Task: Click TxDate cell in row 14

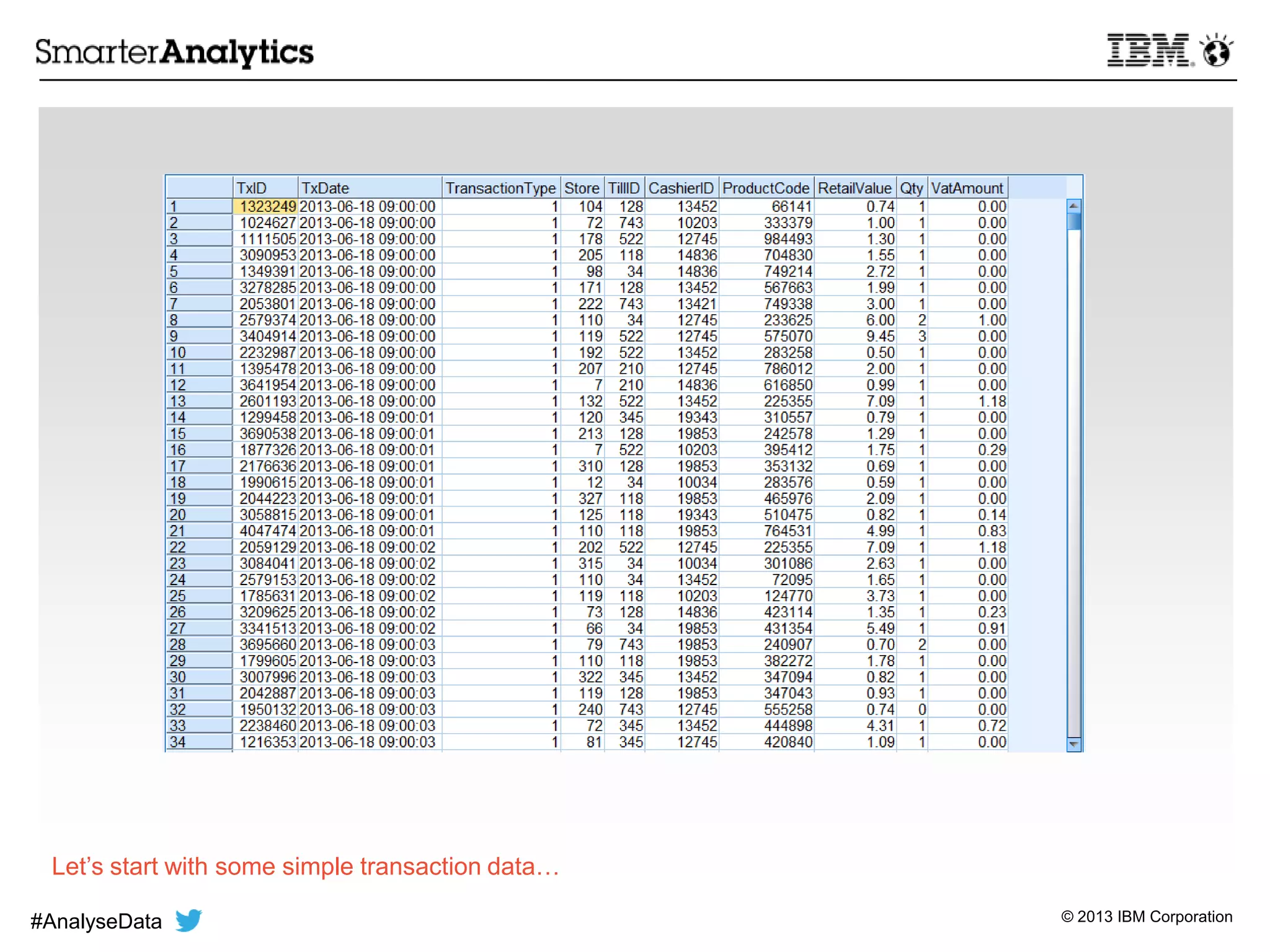Action: [370, 417]
